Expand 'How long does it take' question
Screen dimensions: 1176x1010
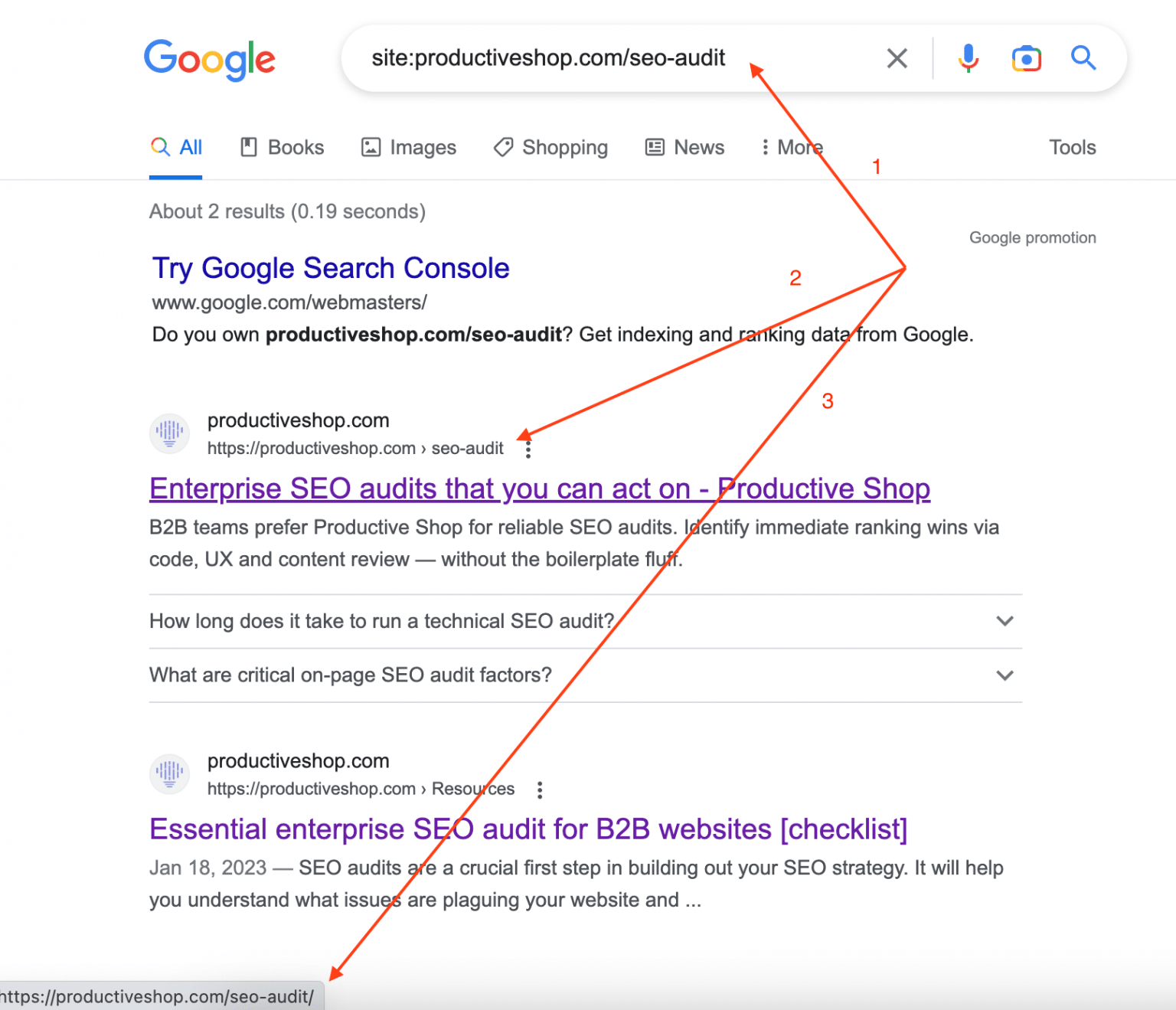1004,622
